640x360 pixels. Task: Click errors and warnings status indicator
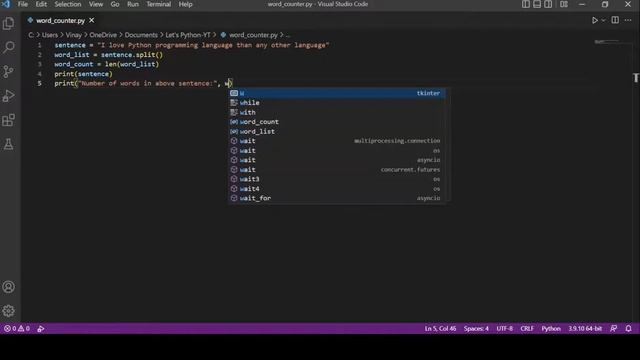[17, 329]
